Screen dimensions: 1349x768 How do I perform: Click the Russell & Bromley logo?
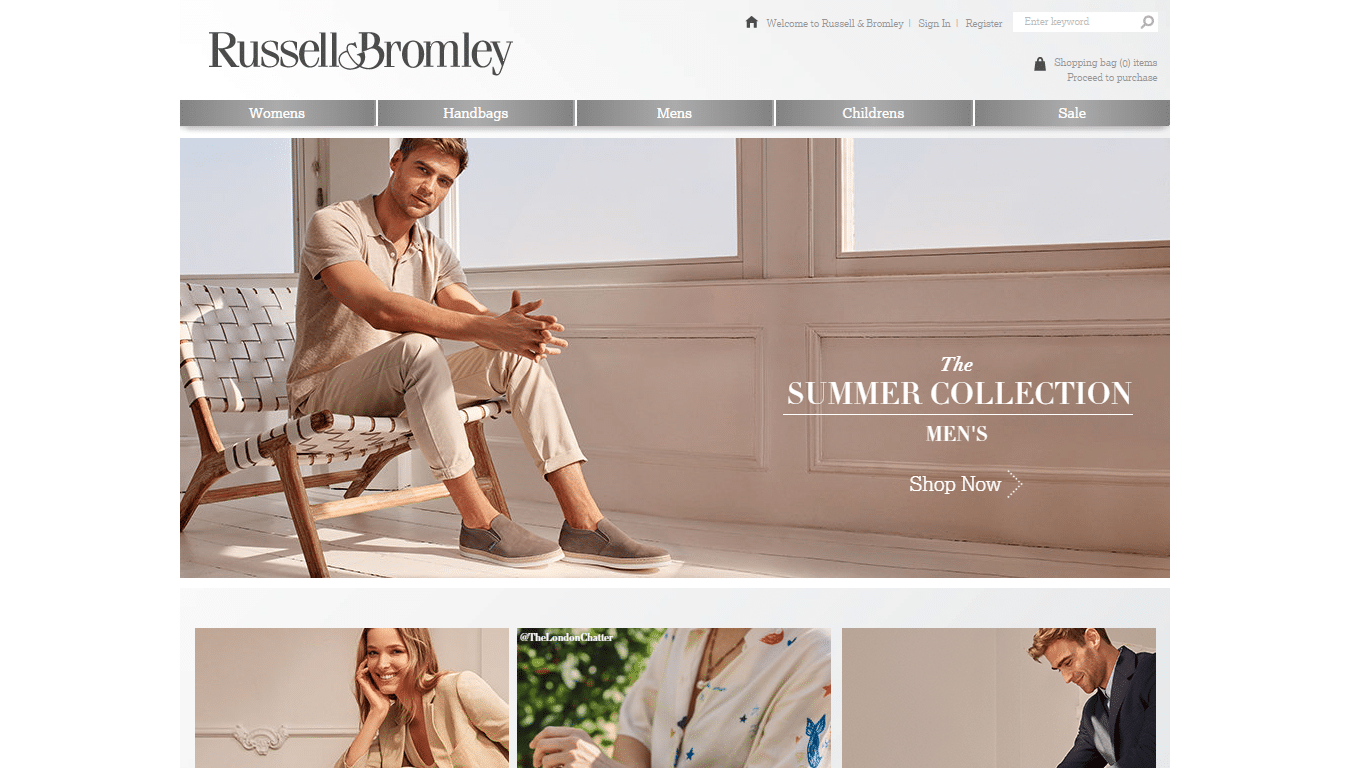360,53
